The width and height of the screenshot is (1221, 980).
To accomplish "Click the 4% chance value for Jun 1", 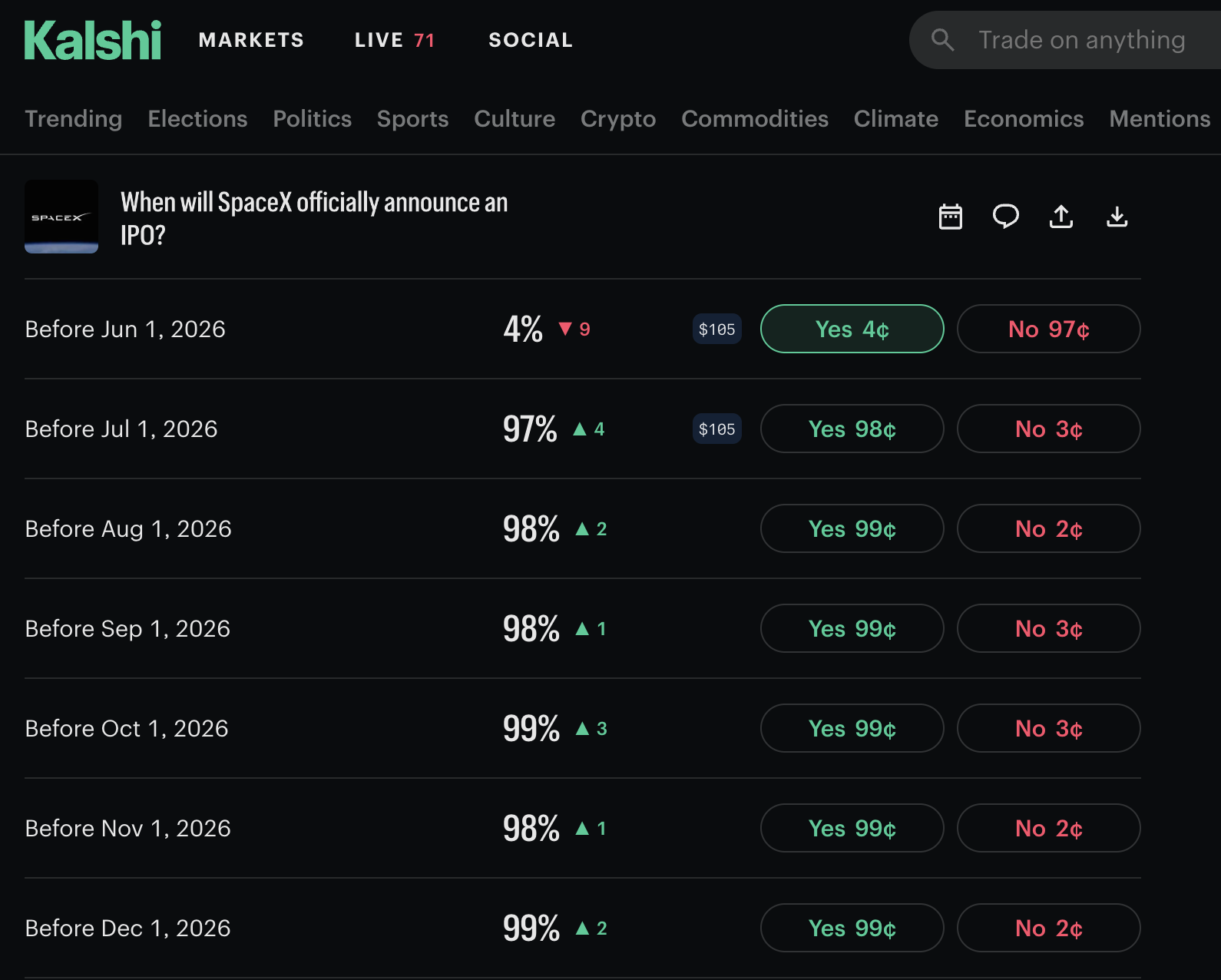I will 523,329.
